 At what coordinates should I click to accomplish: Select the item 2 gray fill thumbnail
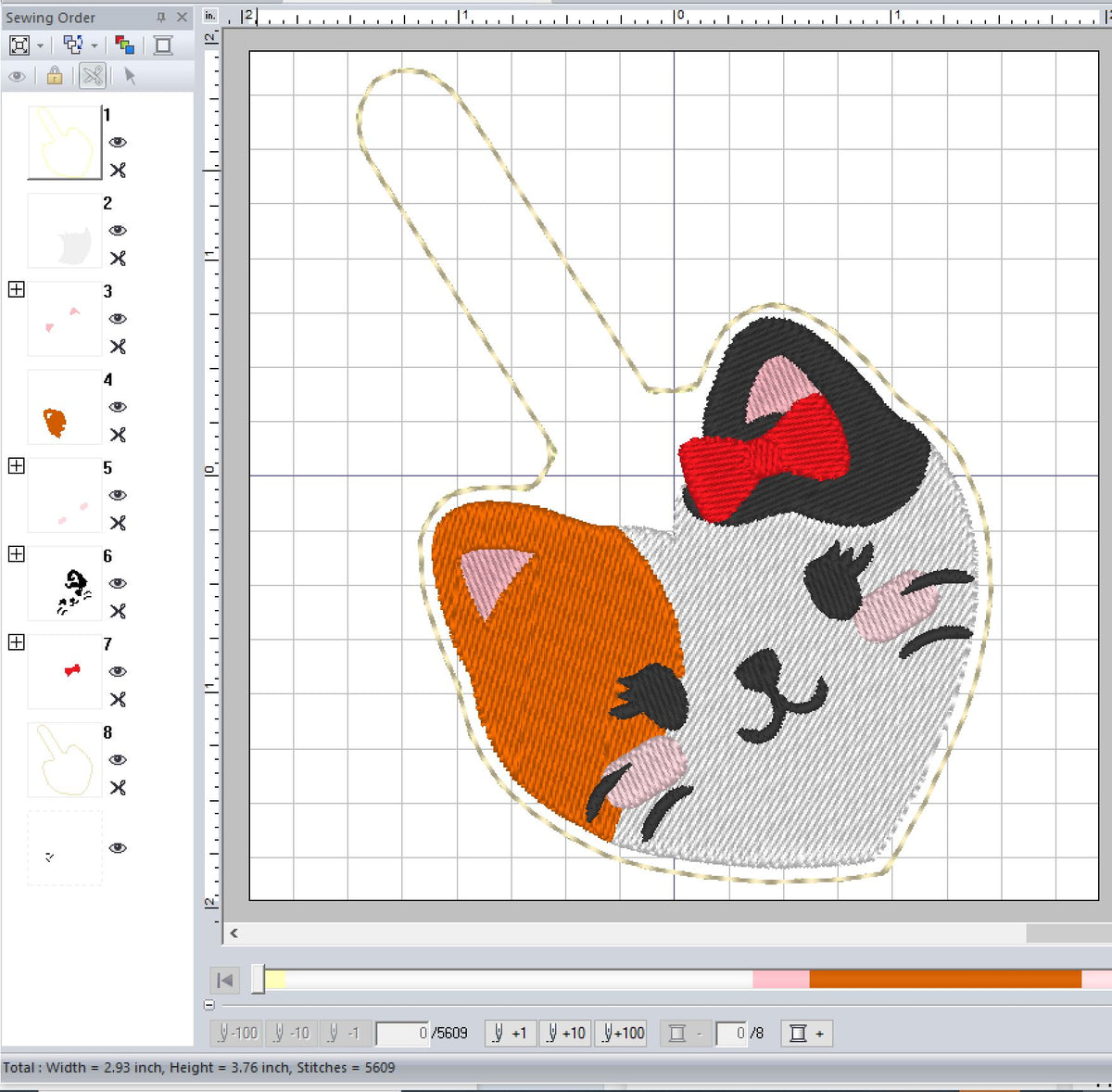[x=65, y=231]
